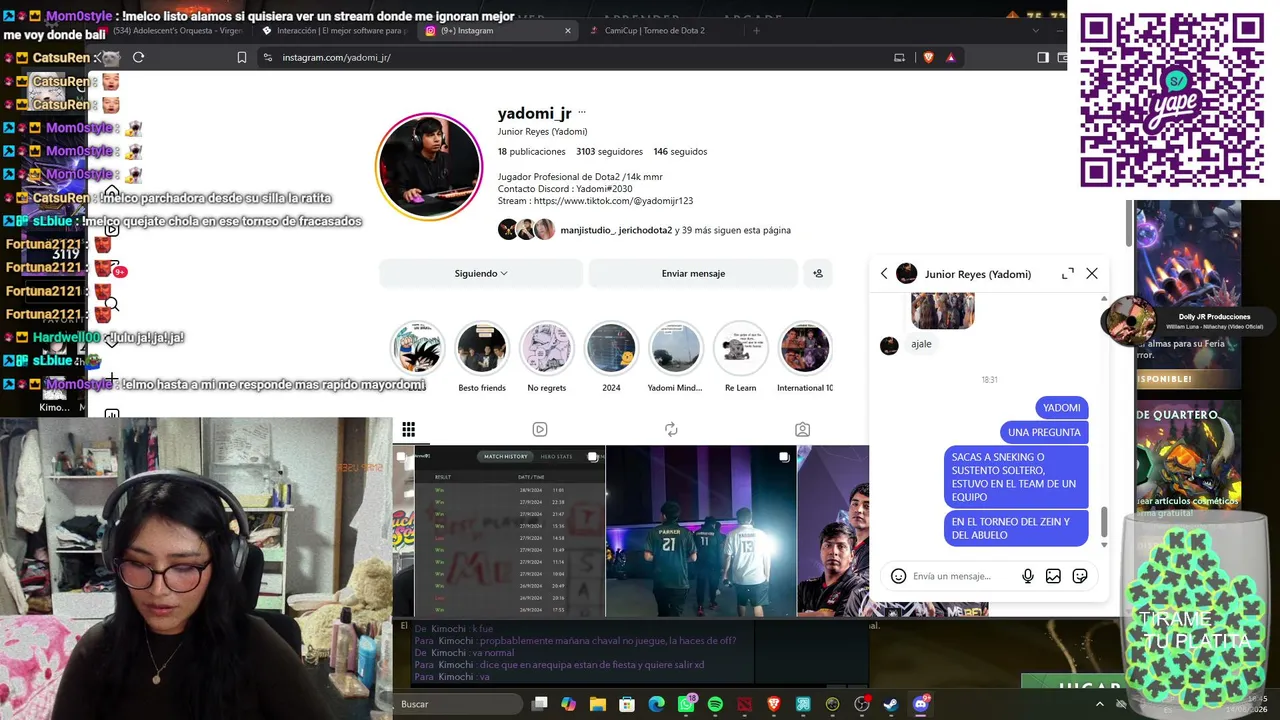1280x720 pixels.
Task: Open WhatsApp from the taskbar
Action: click(686, 704)
